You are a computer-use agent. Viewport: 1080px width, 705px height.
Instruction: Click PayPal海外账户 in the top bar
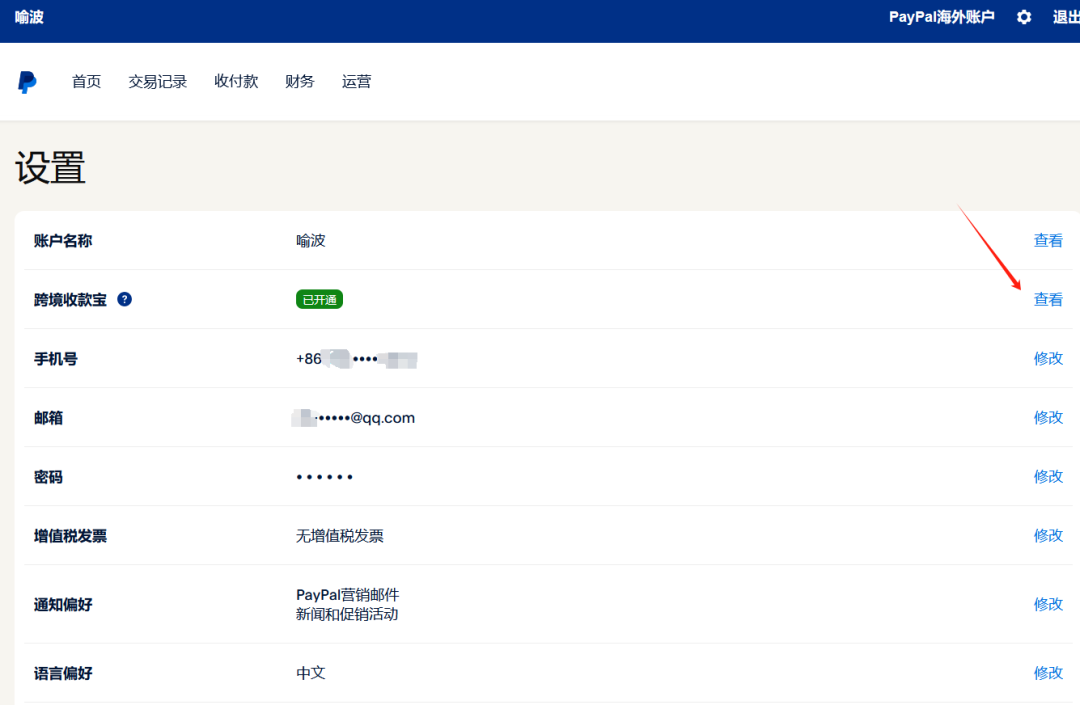click(x=942, y=17)
